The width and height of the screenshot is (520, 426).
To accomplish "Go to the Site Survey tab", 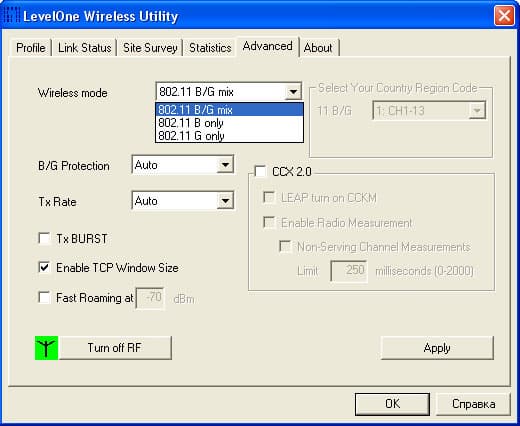I will [x=150, y=48].
